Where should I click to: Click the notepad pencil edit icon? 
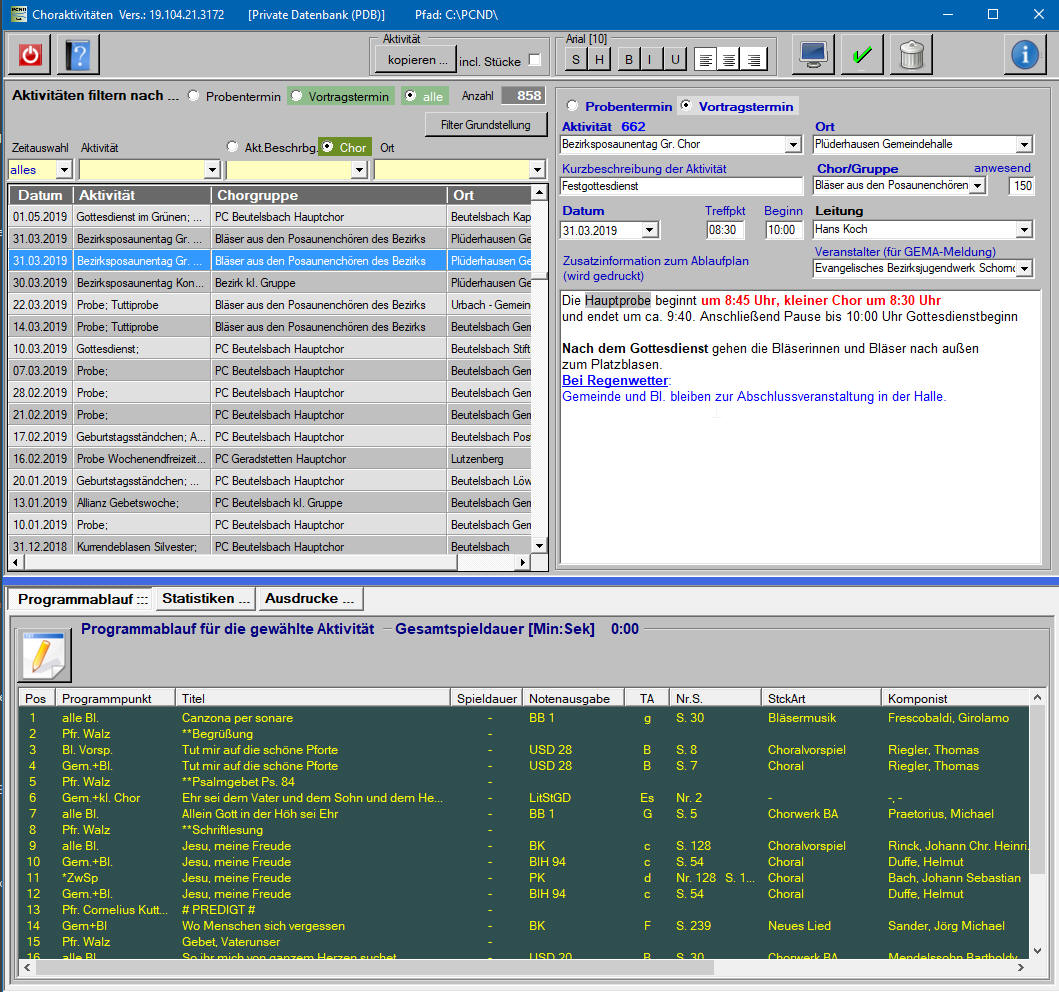[x=43, y=655]
